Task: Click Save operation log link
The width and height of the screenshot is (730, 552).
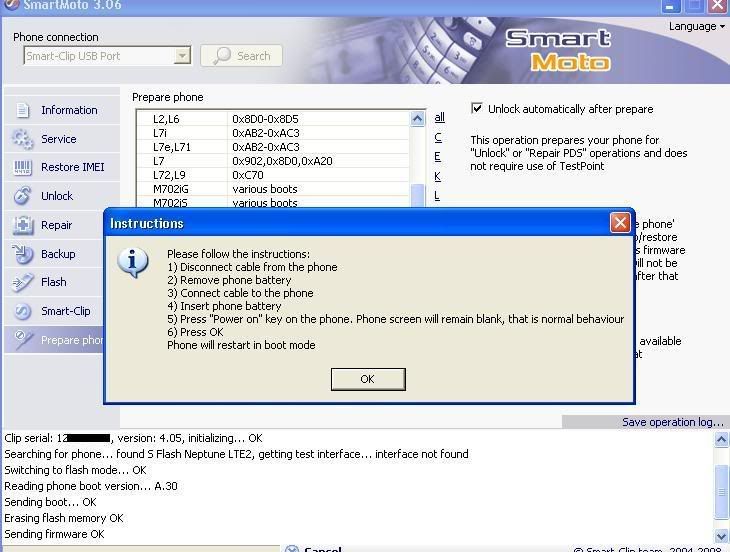Action: coord(673,422)
